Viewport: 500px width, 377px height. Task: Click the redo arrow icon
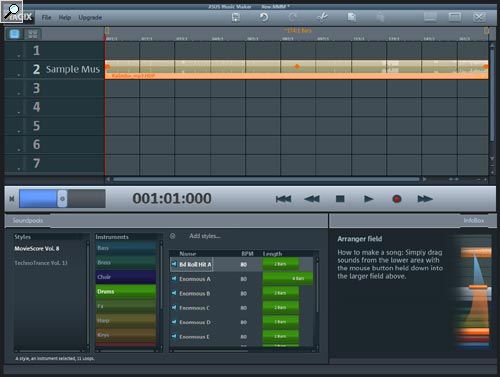293,17
